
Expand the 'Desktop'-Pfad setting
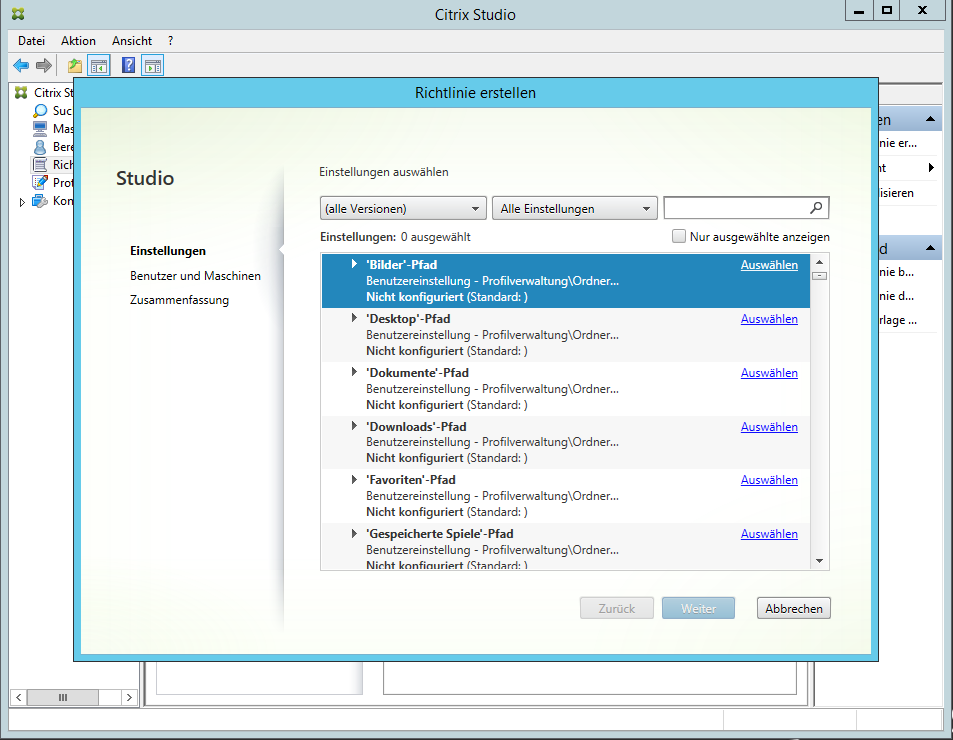tap(354, 318)
